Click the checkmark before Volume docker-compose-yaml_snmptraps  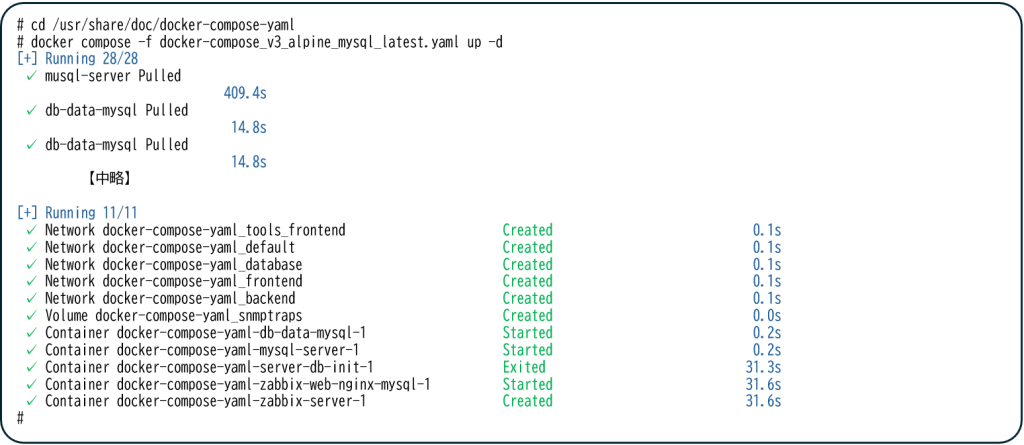[32, 315]
